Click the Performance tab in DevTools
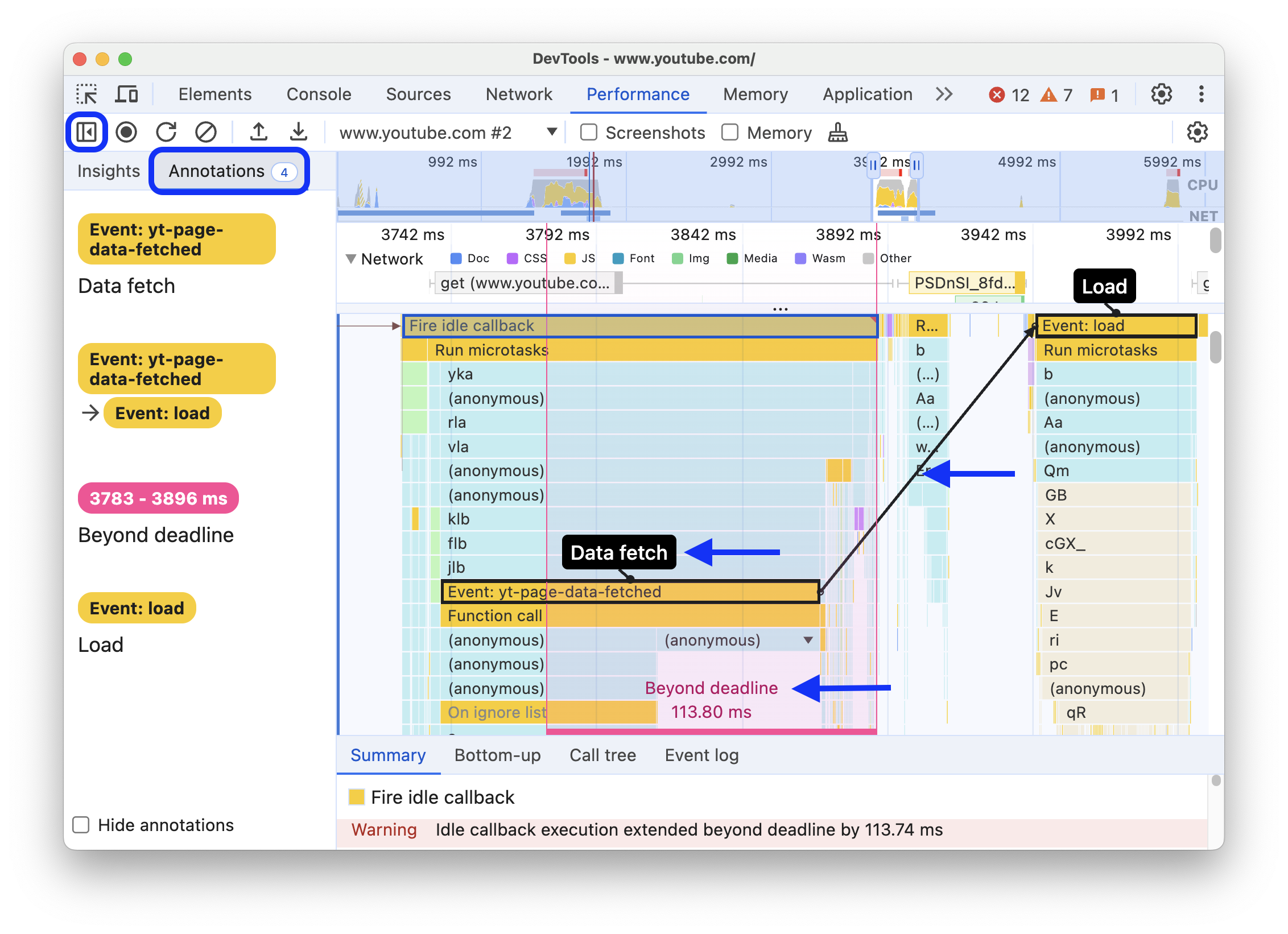This screenshot has width=1288, height=934. pyautogui.click(x=639, y=94)
